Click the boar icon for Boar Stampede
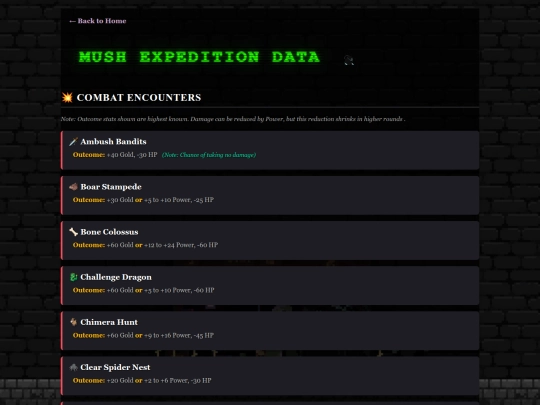 pyautogui.click(x=73, y=187)
